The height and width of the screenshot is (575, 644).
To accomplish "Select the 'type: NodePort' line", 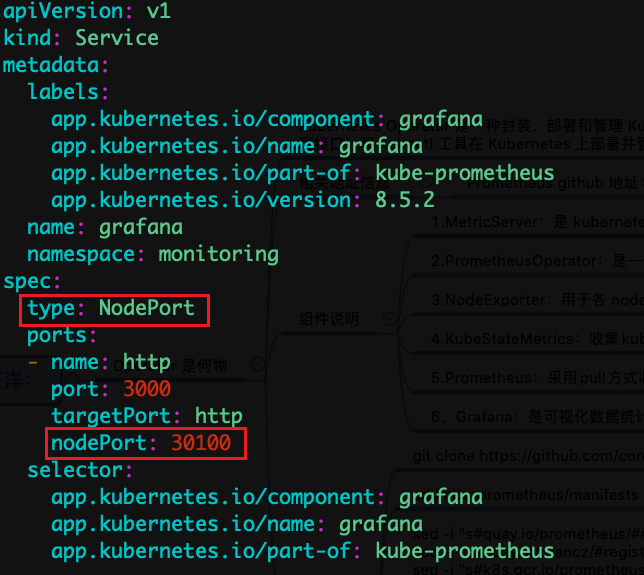I will (111, 308).
